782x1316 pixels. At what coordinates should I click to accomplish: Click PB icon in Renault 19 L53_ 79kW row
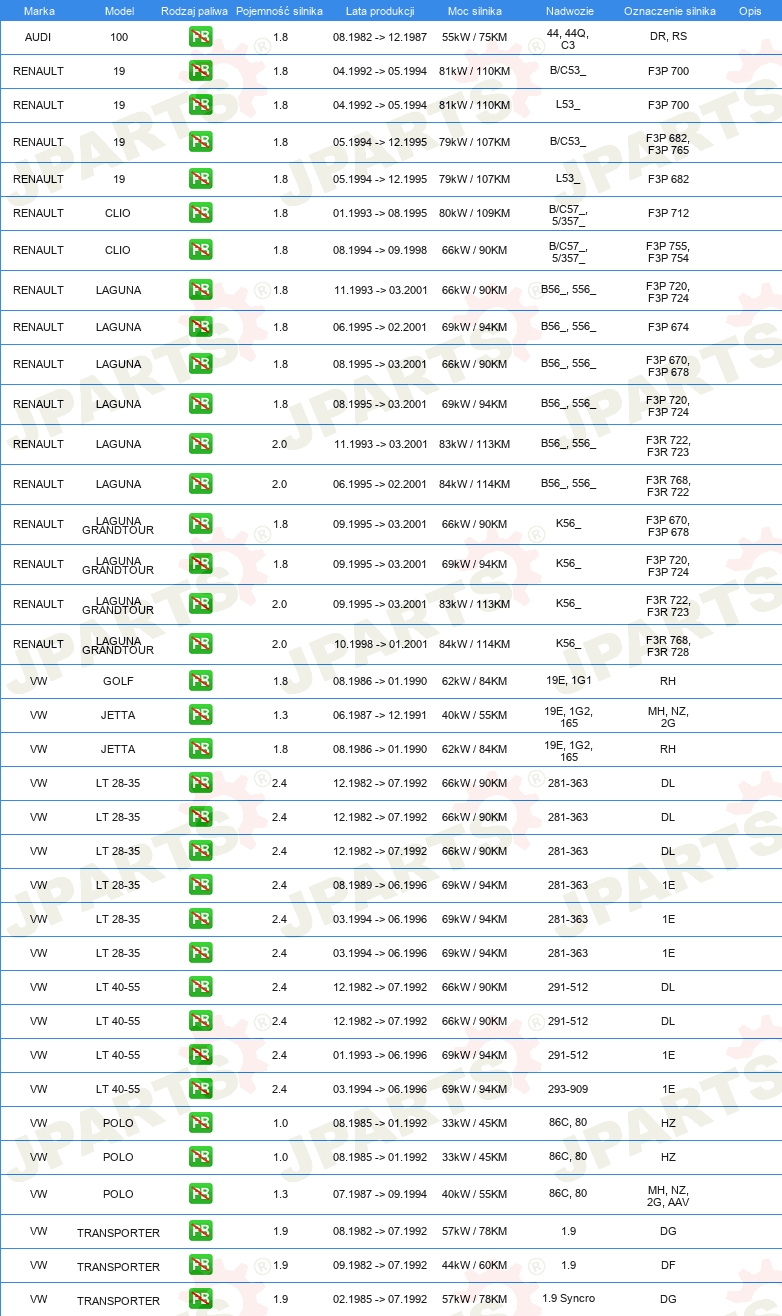pos(200,179)
